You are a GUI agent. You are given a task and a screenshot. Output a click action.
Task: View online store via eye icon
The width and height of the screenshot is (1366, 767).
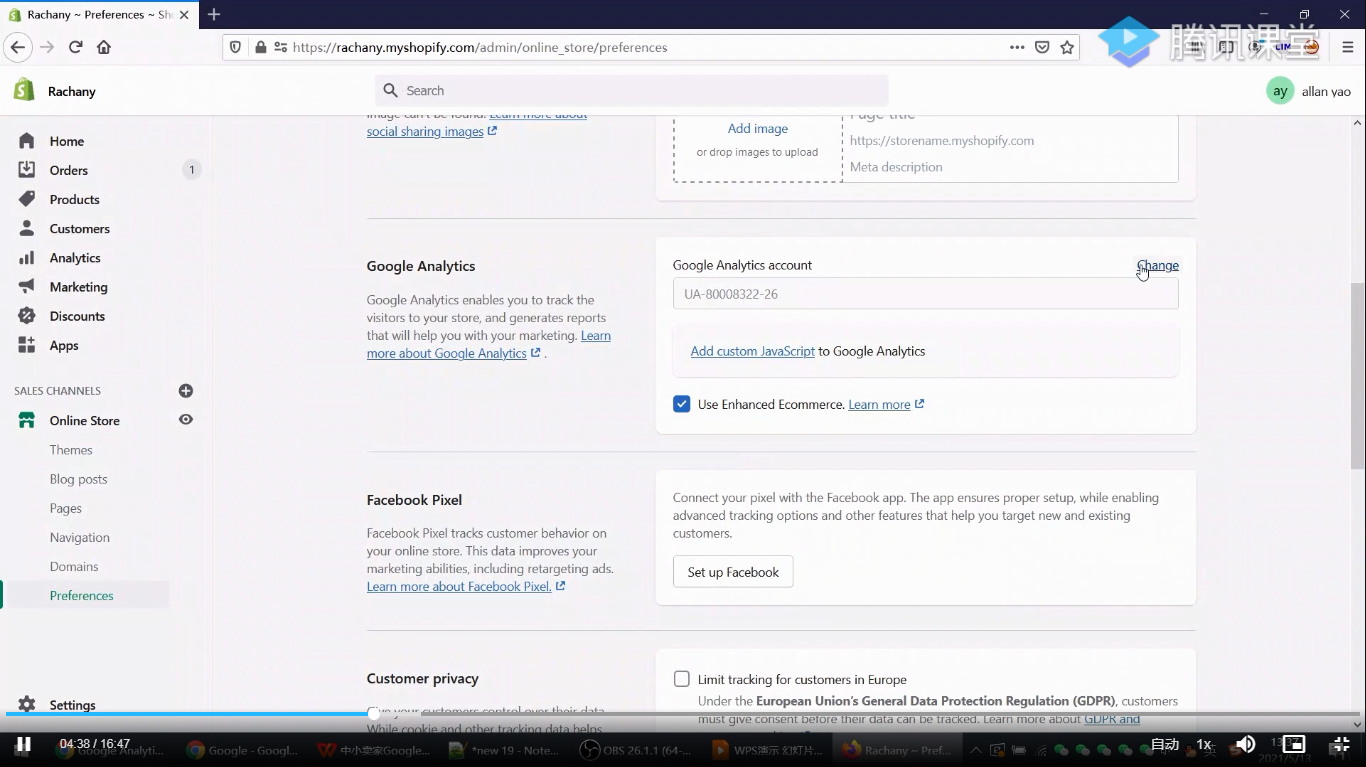point(185,420)
